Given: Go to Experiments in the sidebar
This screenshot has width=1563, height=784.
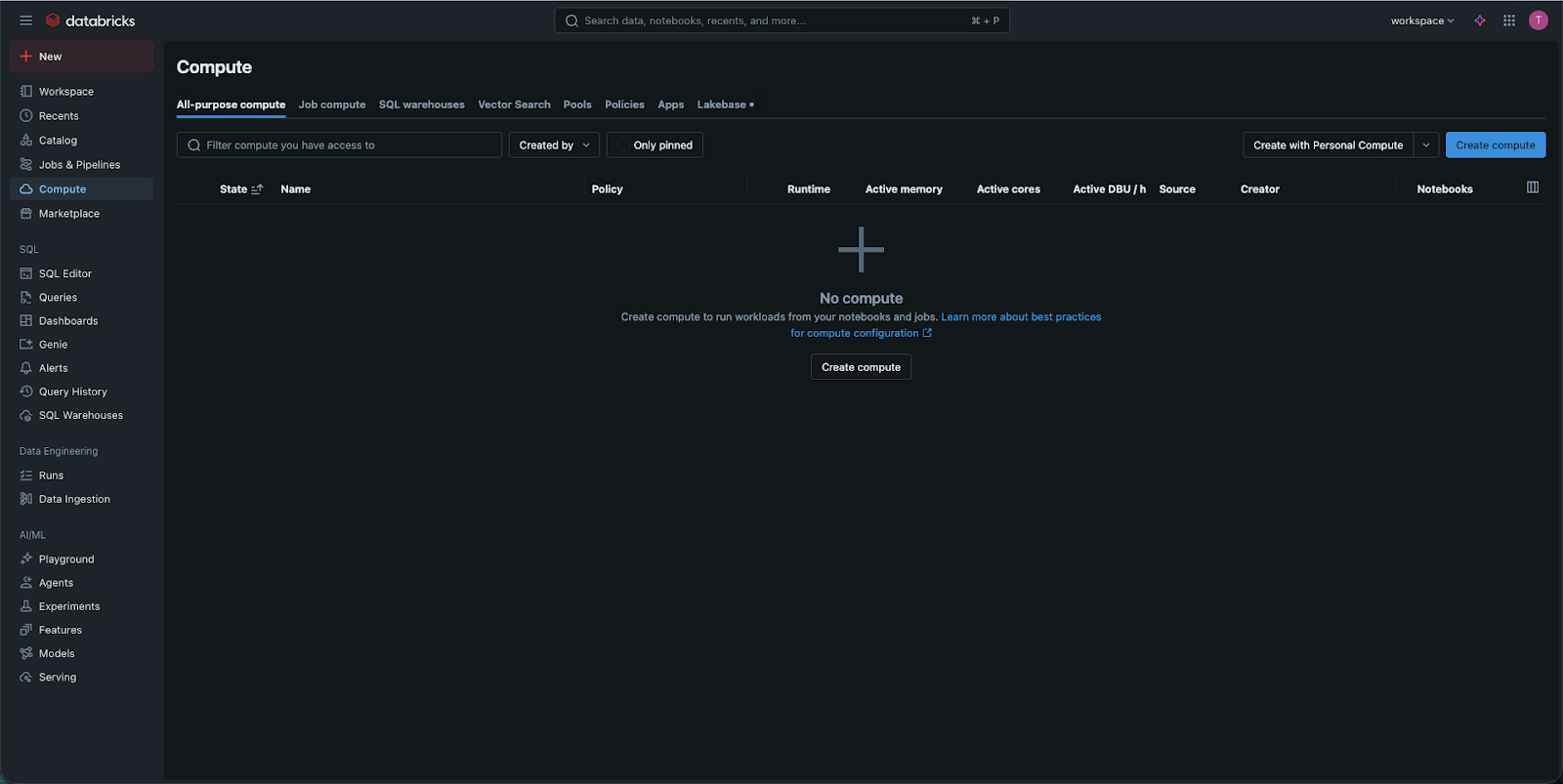Looking at the screenshot, I should tap(68, 606).
